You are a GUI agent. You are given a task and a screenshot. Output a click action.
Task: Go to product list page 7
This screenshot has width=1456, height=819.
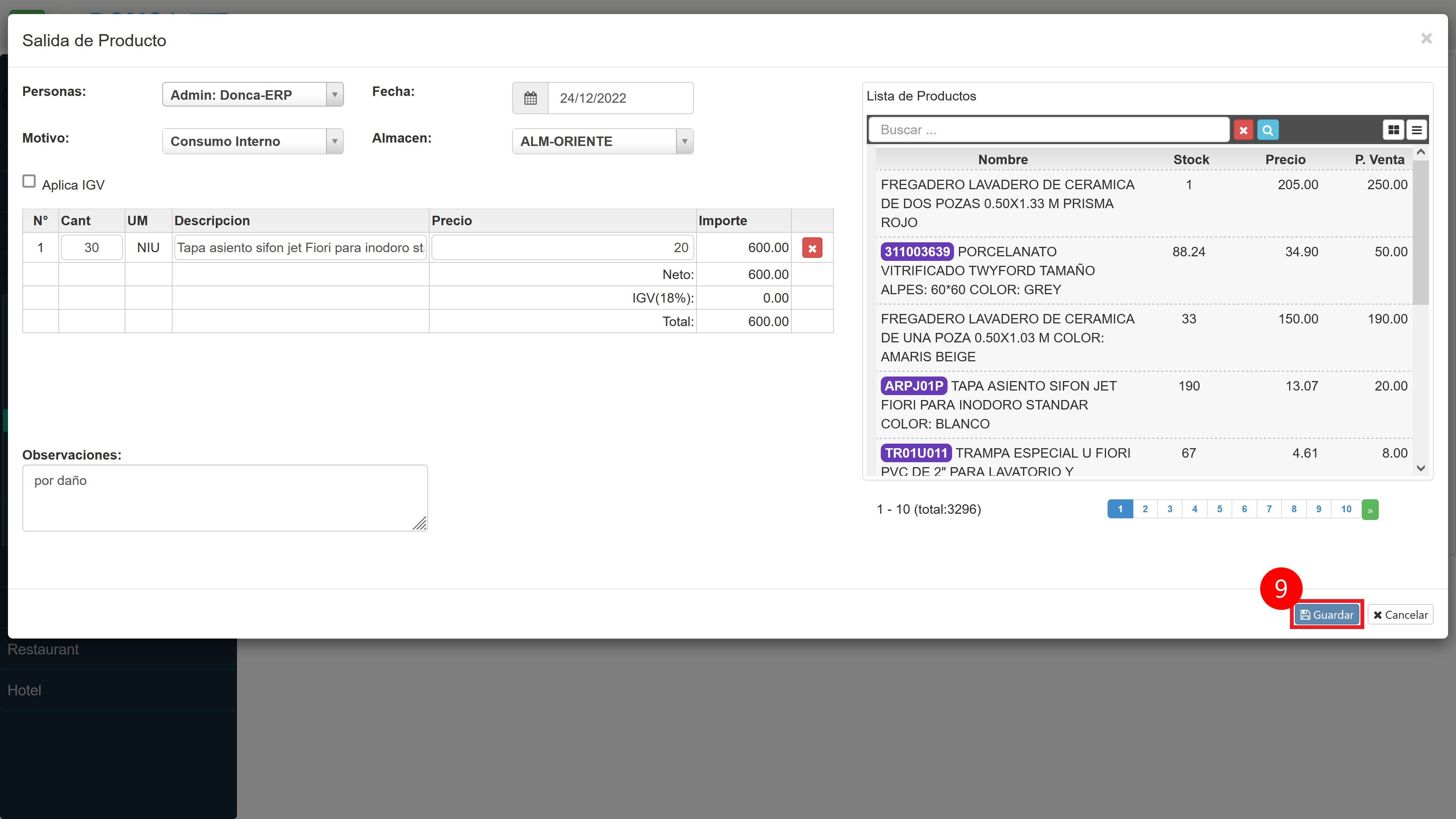point(1269,509)
